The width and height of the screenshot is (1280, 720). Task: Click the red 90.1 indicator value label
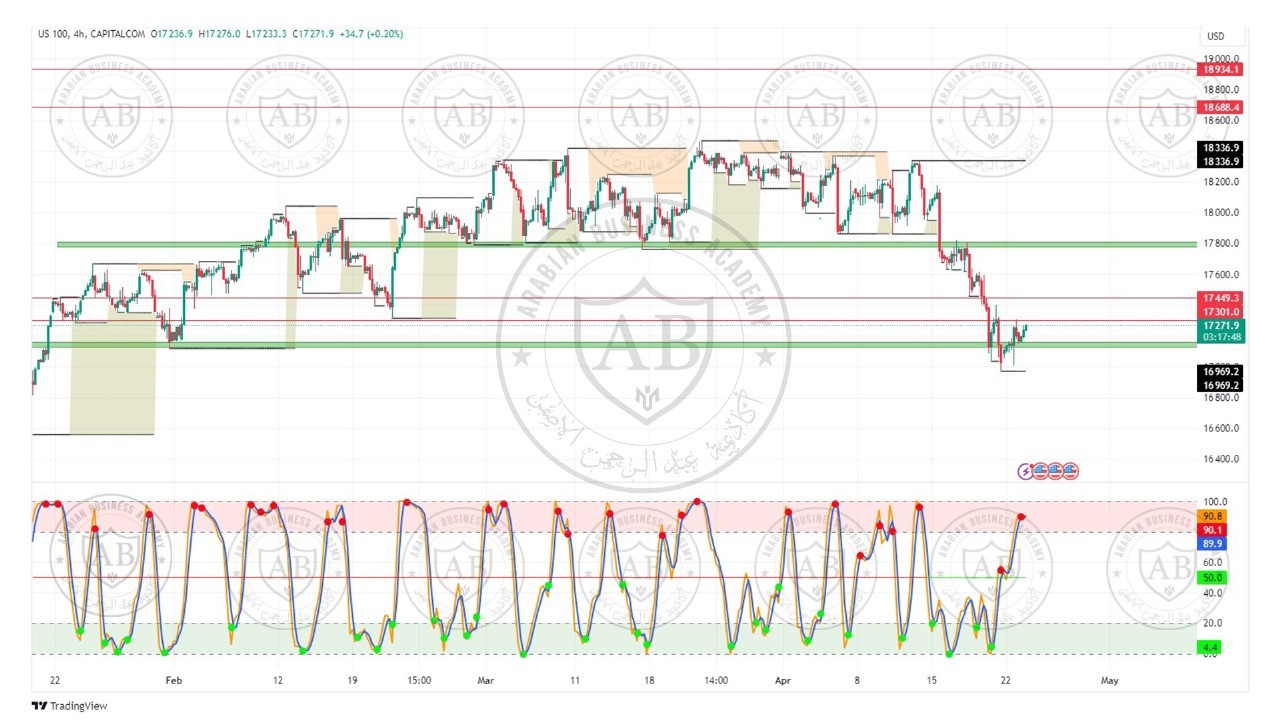pyautogui.click(x=1212, y=530)
